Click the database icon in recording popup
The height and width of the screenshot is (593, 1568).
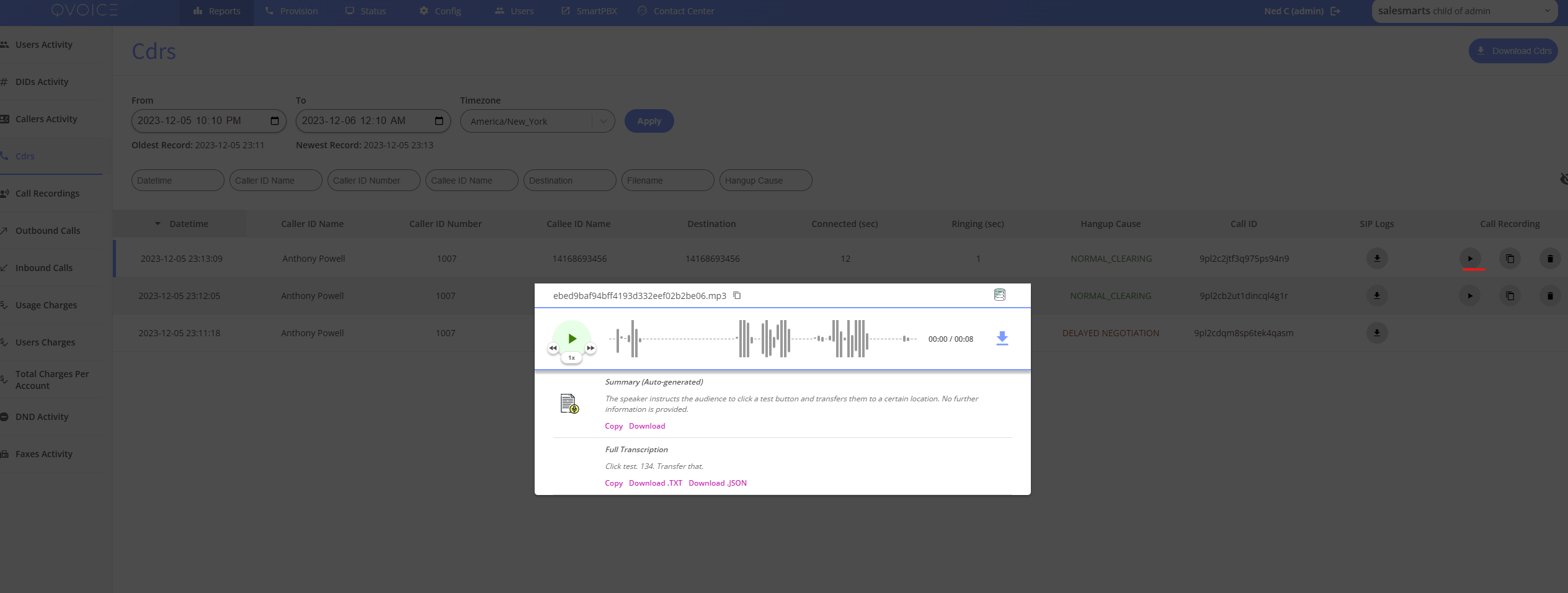[999, 295]
